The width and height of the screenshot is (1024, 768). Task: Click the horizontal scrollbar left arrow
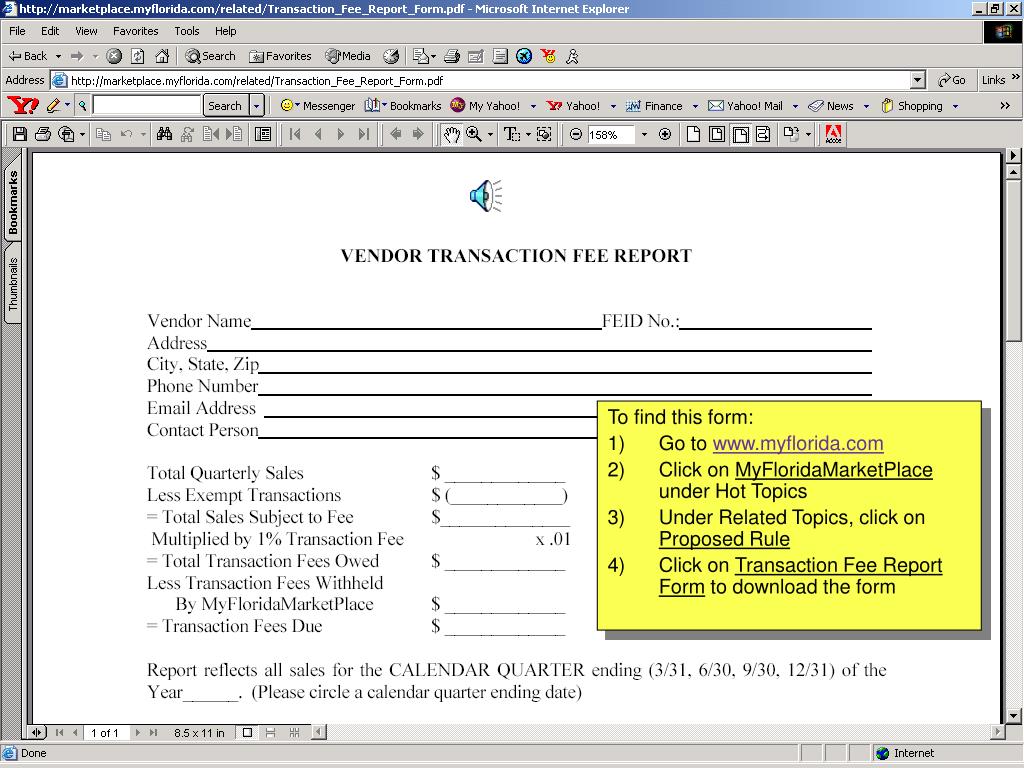coord(319,733)
